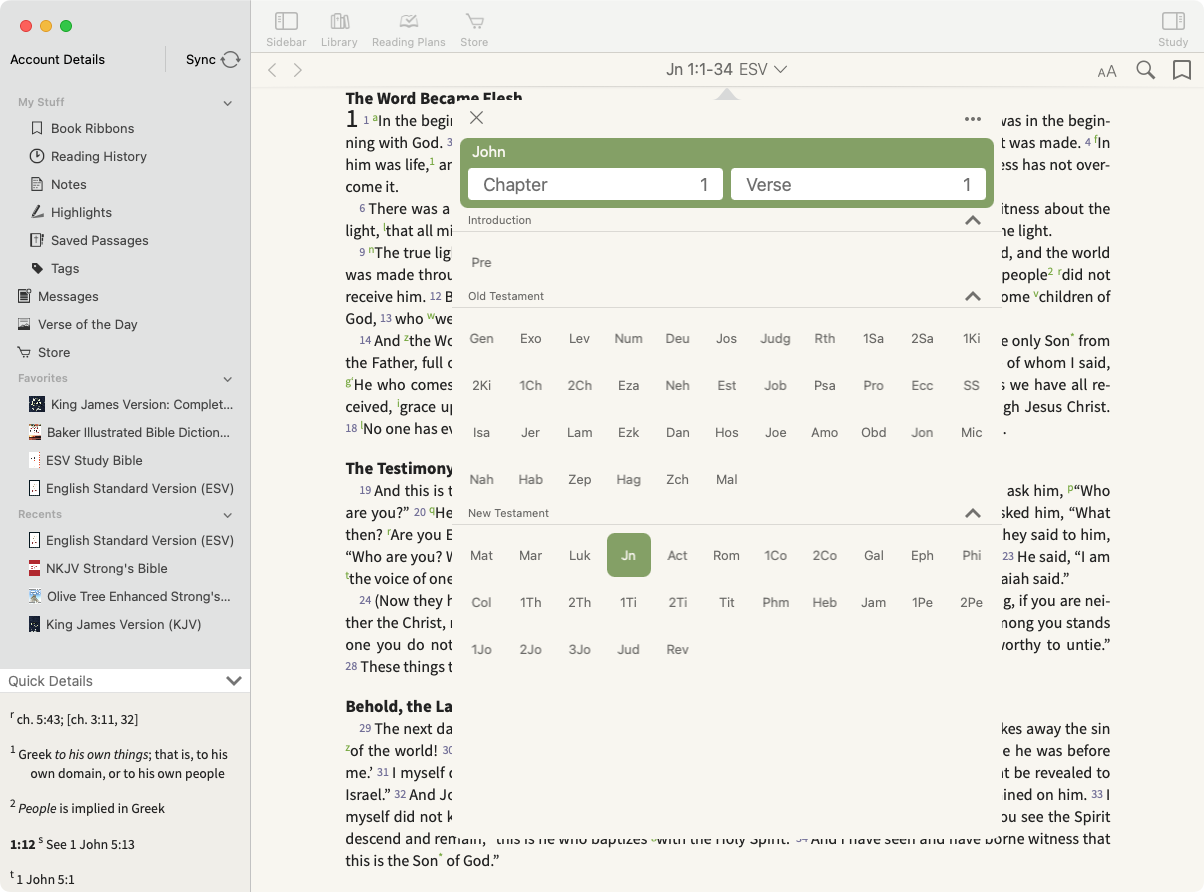Select Dan in the book grid
The width and height of the screenshot is (1204, 892).
(x=677, y=432)
